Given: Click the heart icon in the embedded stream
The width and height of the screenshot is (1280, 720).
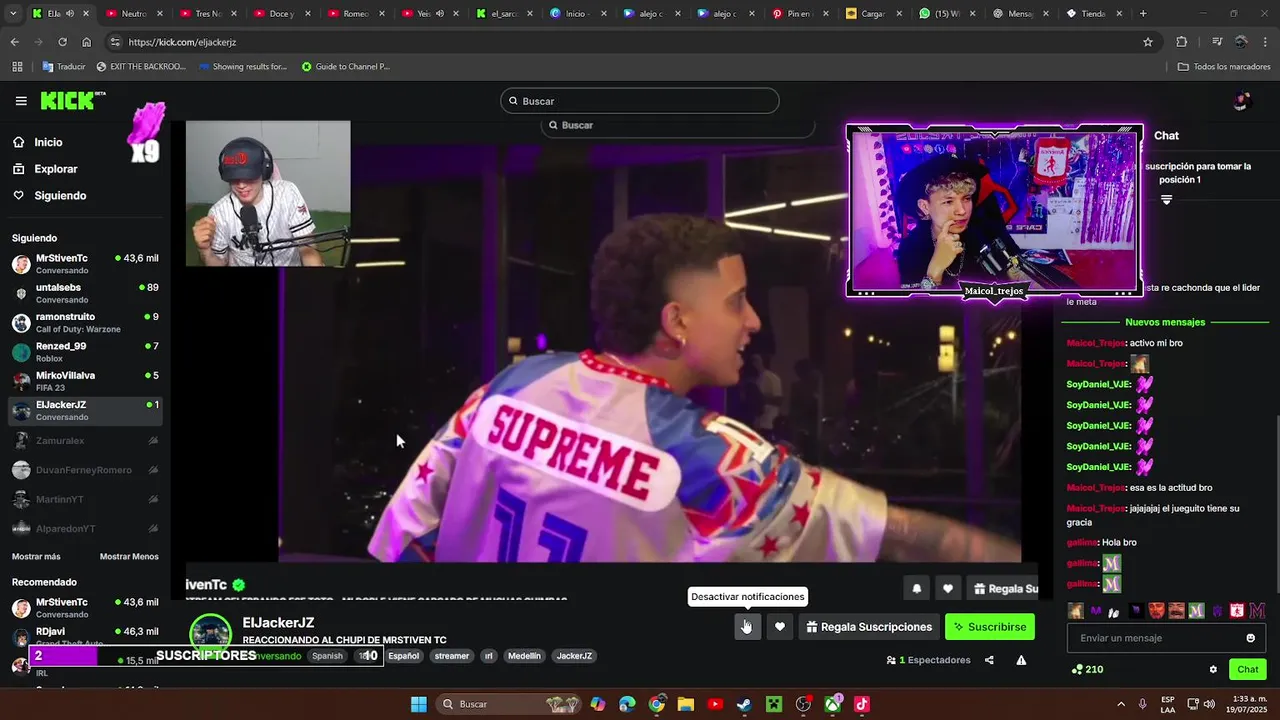Looking at the screenshot, I should point(948,589).
